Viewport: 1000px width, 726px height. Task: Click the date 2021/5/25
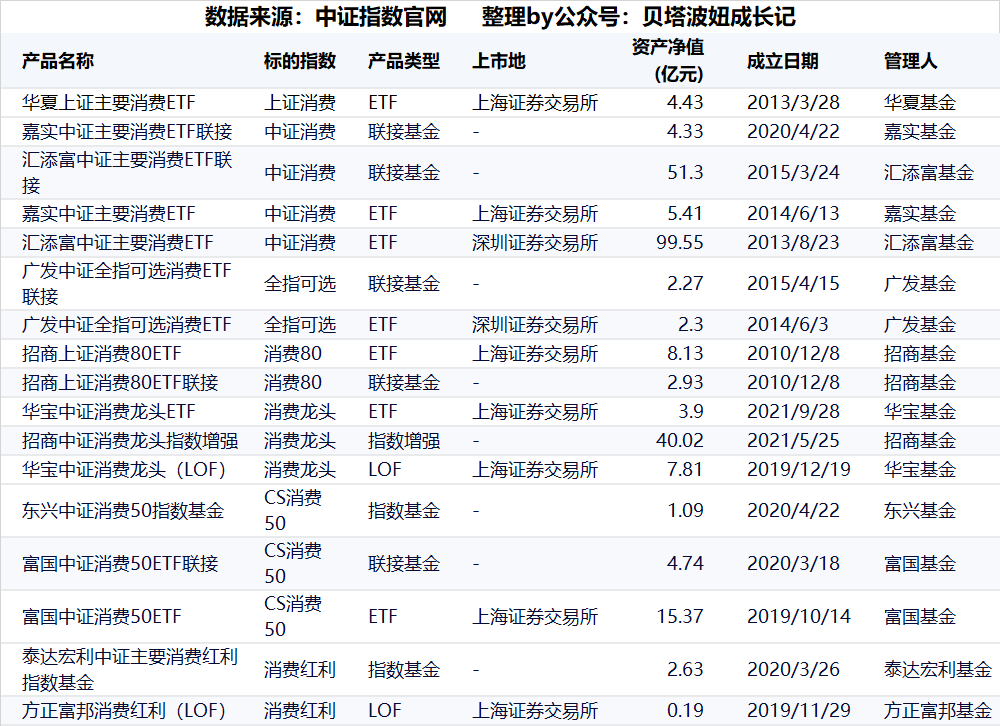793,440
